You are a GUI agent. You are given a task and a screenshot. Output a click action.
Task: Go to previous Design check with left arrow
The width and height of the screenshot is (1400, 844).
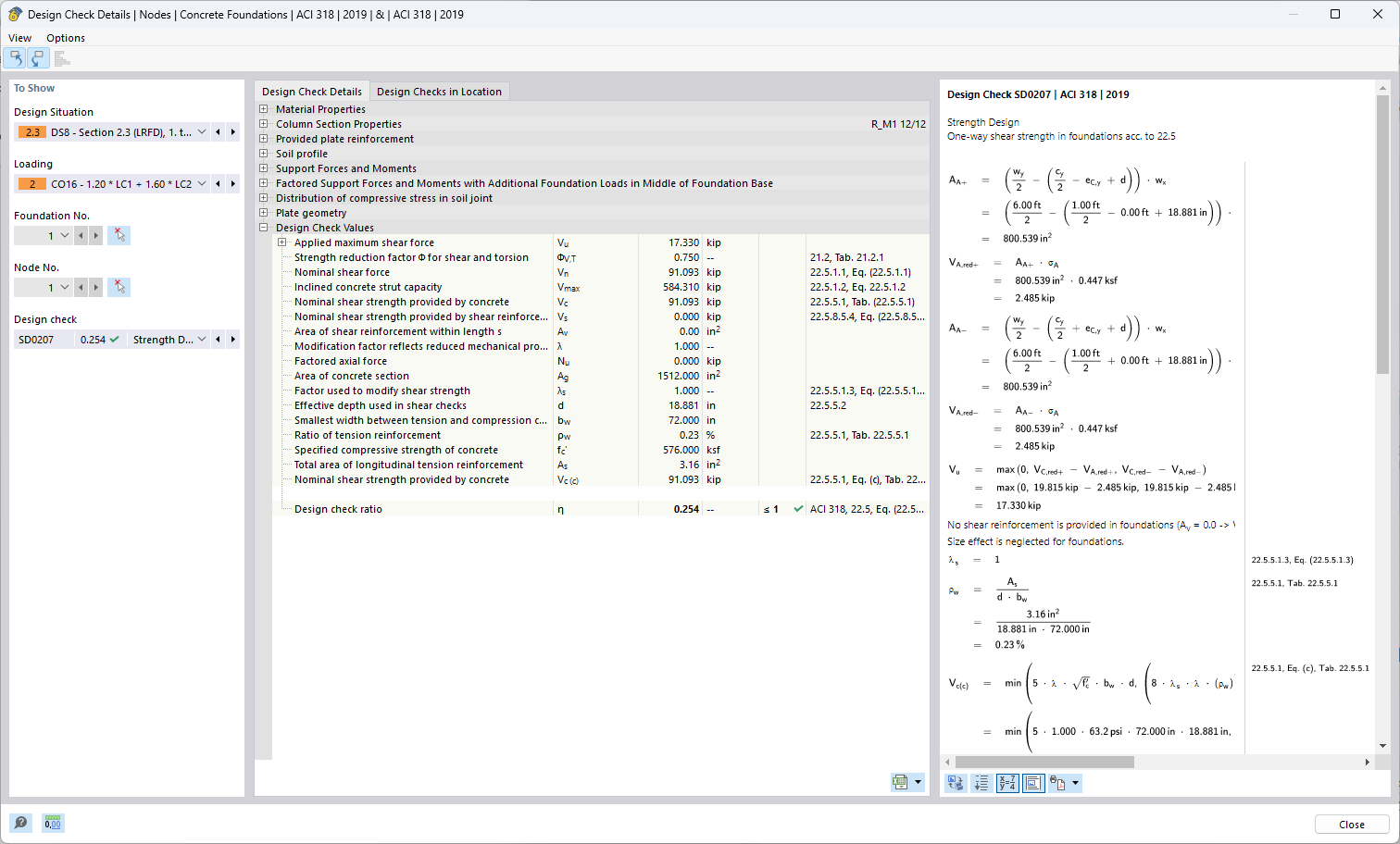(x=219, y=340)
